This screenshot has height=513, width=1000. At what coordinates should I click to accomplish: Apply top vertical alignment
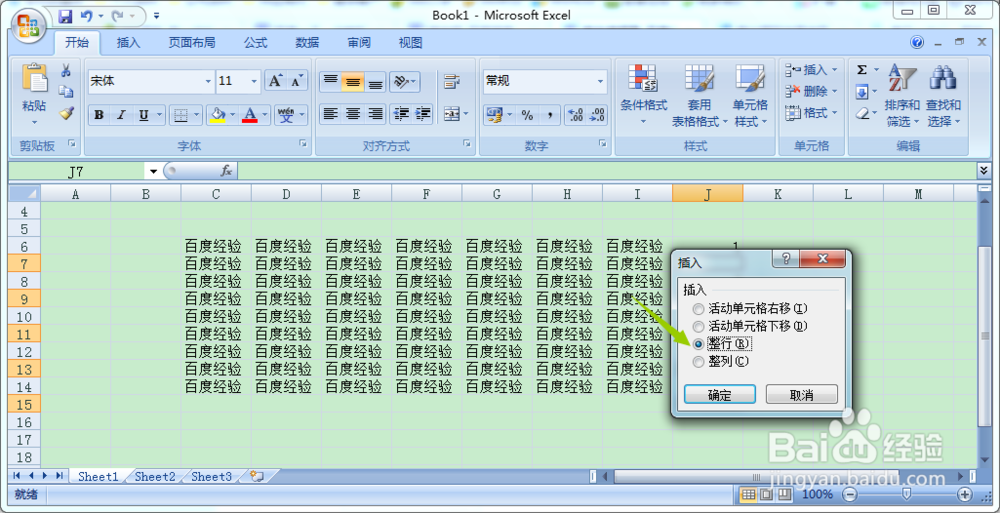[330, 81]
